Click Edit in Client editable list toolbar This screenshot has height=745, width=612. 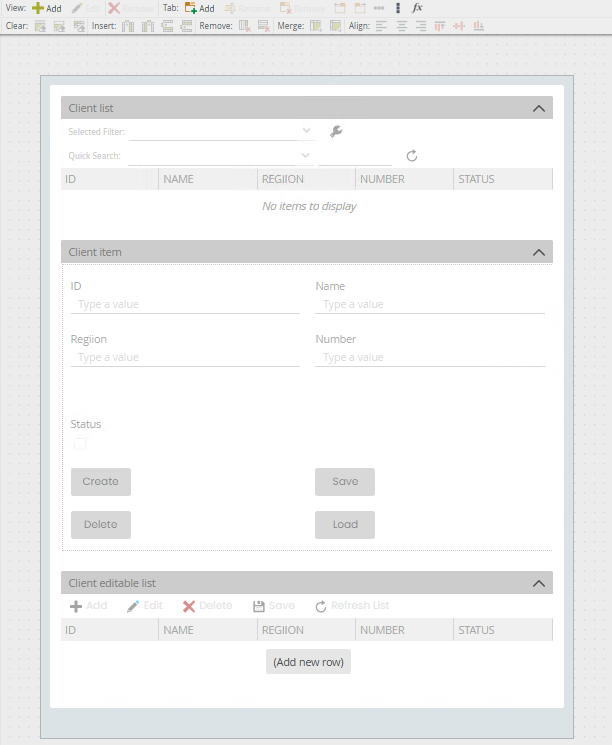145,606
